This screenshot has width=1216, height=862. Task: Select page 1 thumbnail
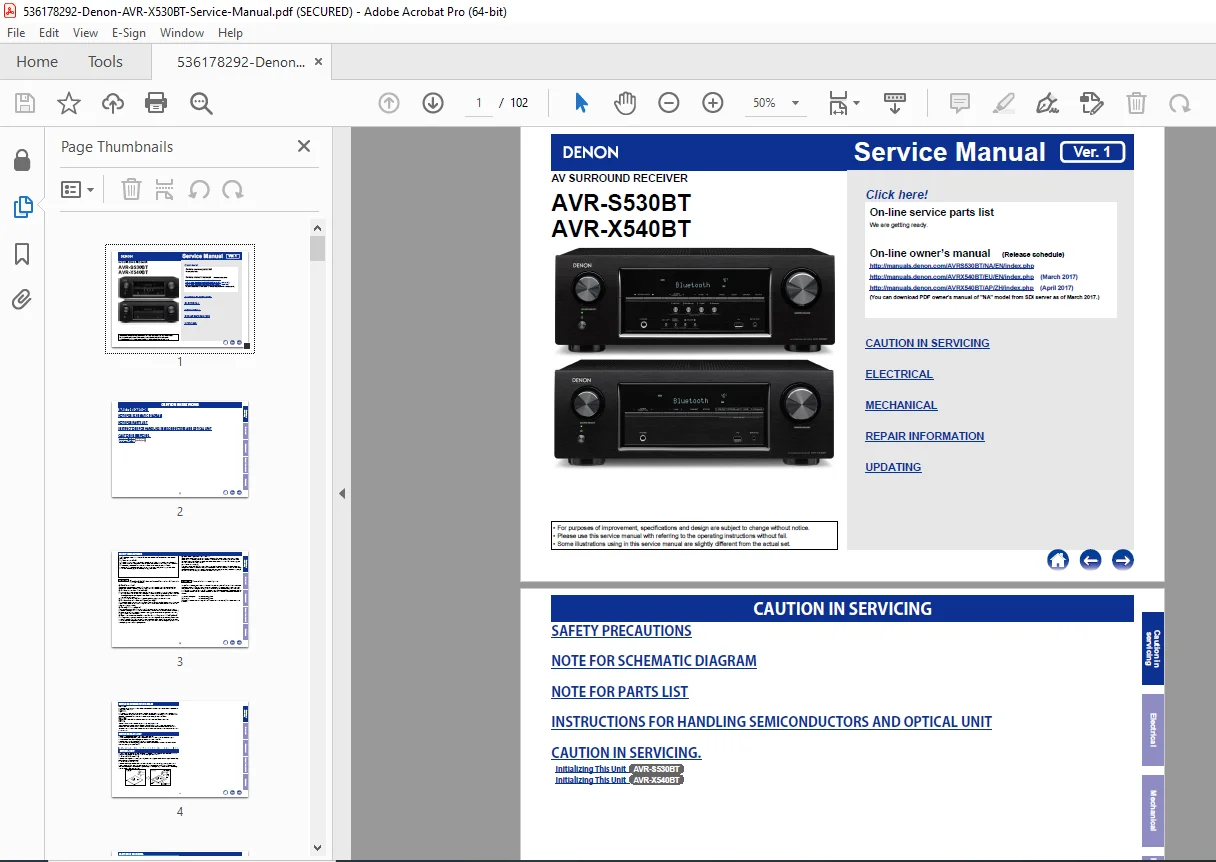tap(180, 298)
